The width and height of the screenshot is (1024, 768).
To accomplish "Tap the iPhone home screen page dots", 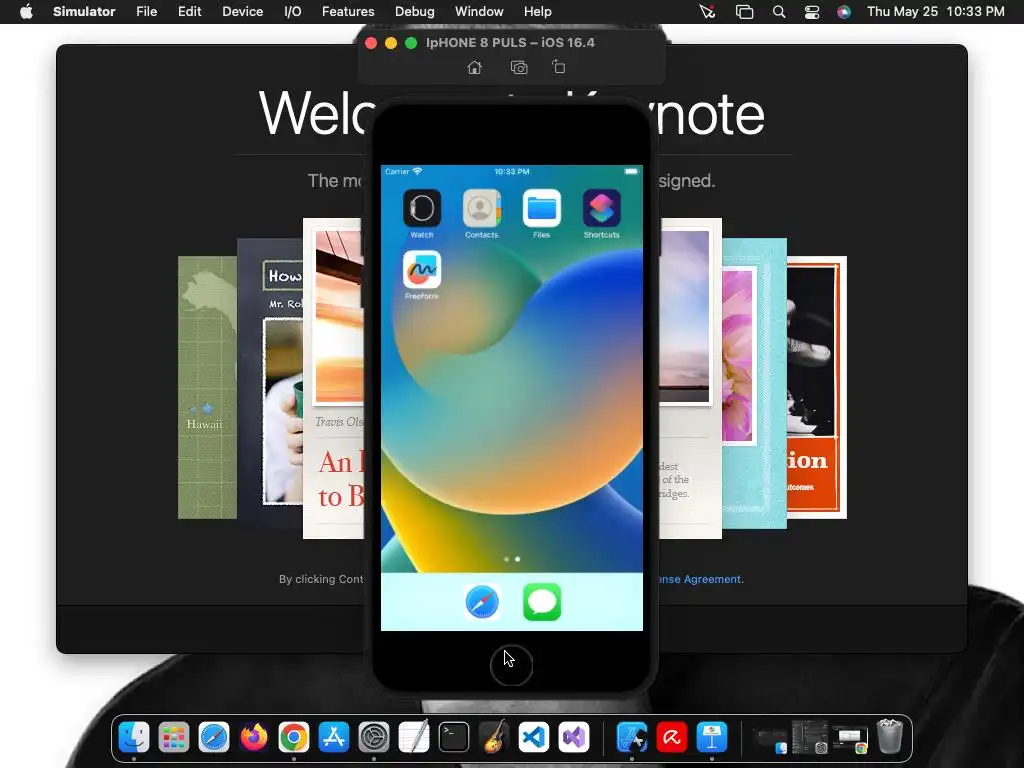I will 512,559.
